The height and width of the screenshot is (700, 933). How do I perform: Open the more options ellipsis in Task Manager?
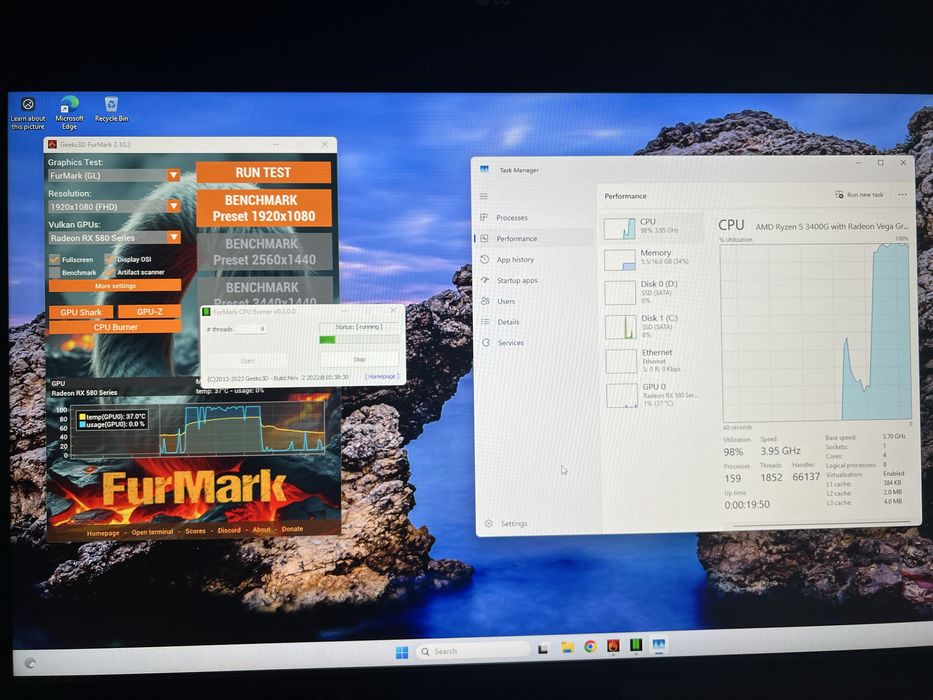pos(902,195)
